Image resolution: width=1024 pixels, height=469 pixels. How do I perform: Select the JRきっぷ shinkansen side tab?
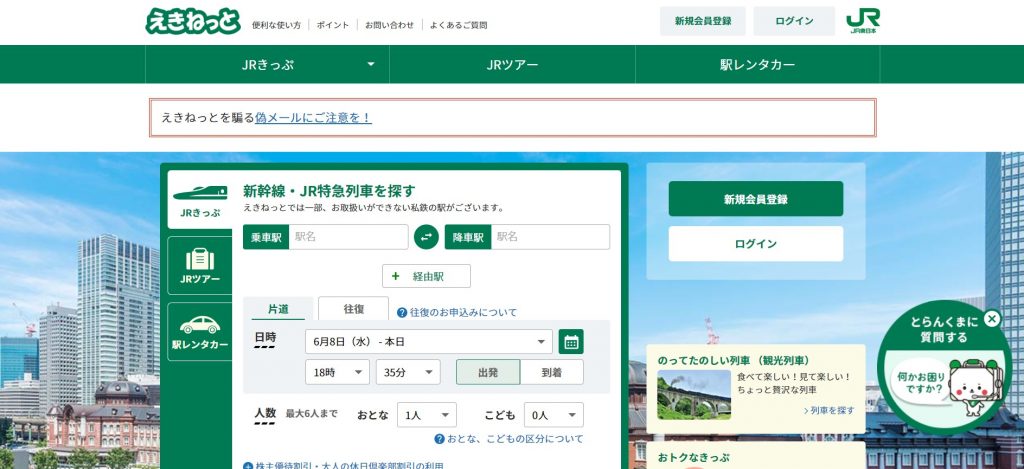(x=198, y=197)
